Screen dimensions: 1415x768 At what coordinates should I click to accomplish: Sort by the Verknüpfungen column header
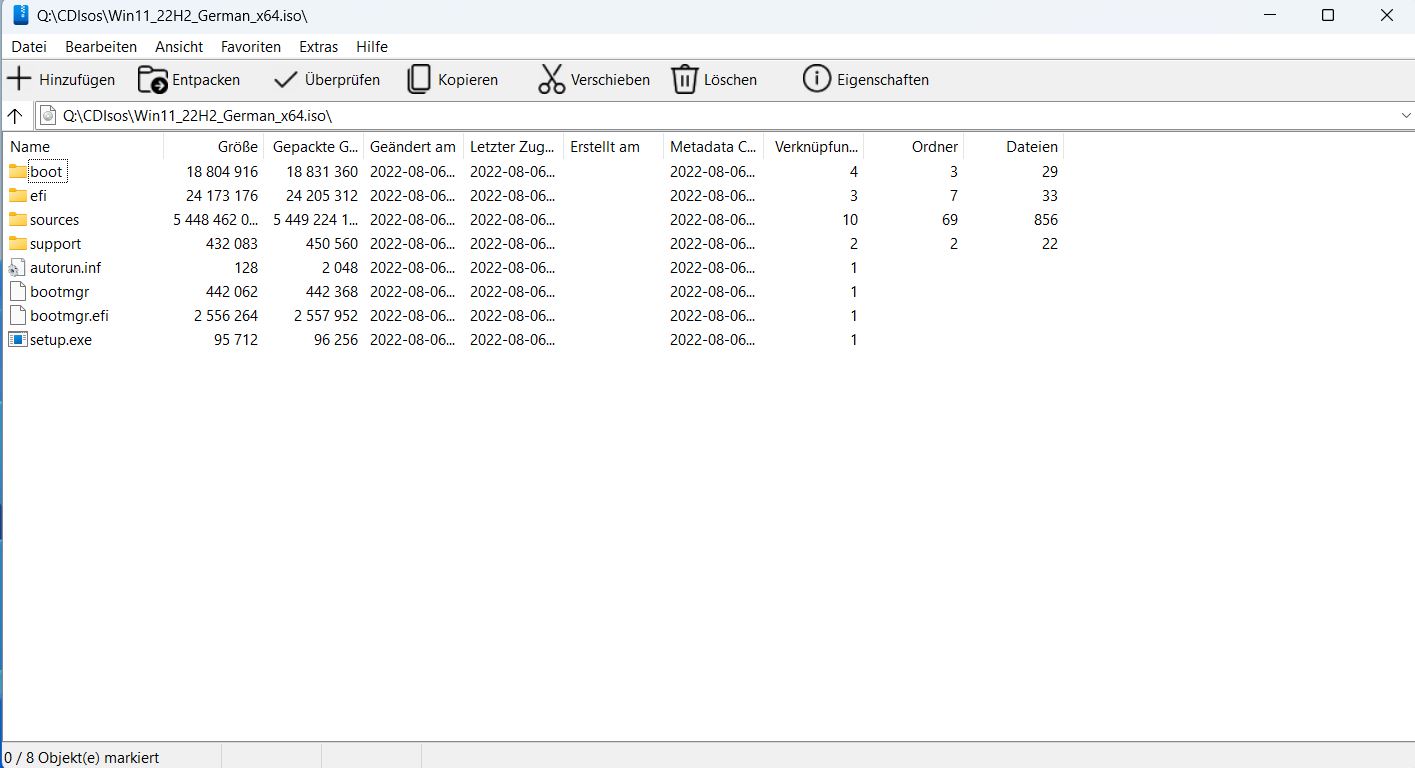[813, 147]
